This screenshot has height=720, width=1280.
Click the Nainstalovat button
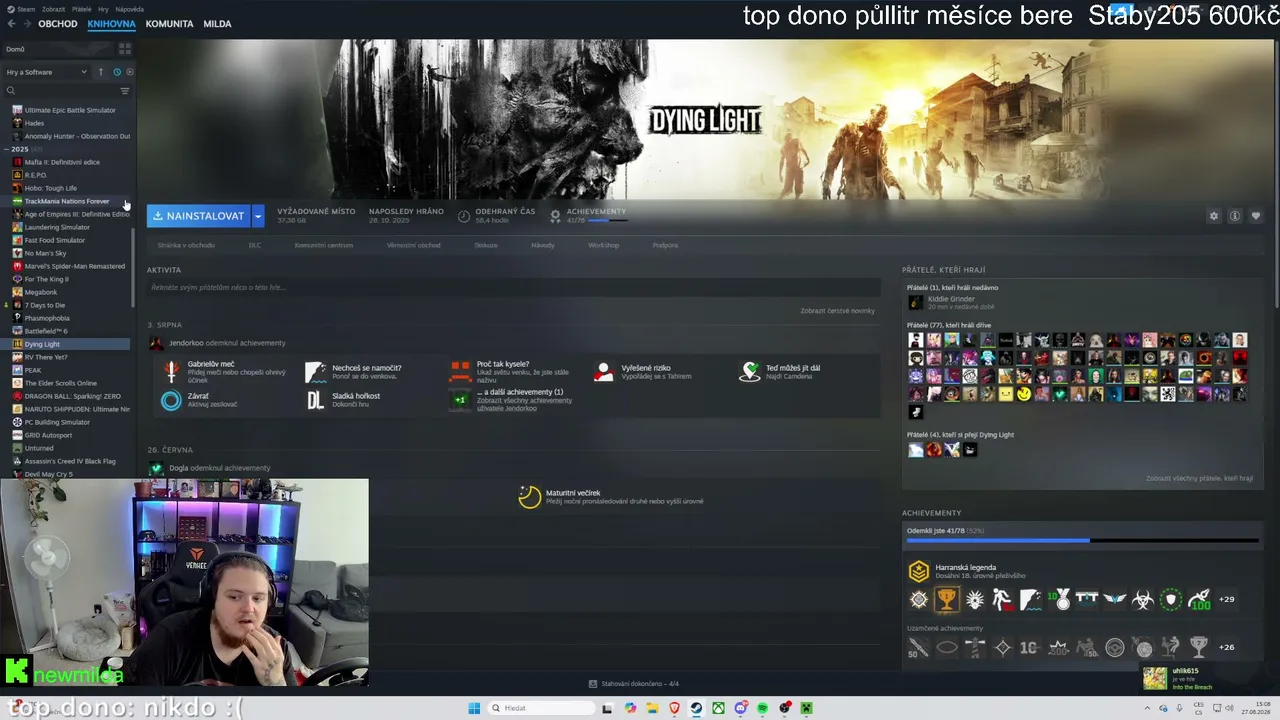(199, 216)
